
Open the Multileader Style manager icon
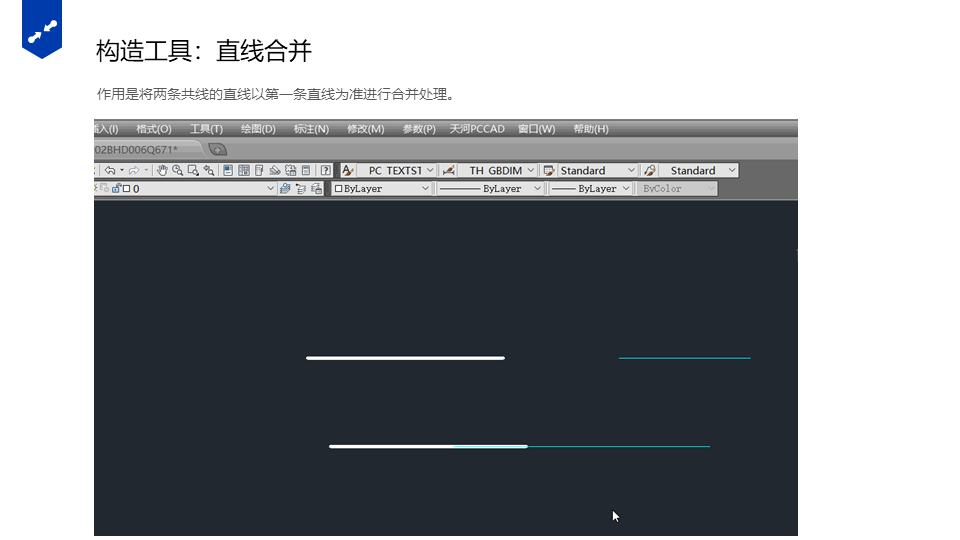650,170
